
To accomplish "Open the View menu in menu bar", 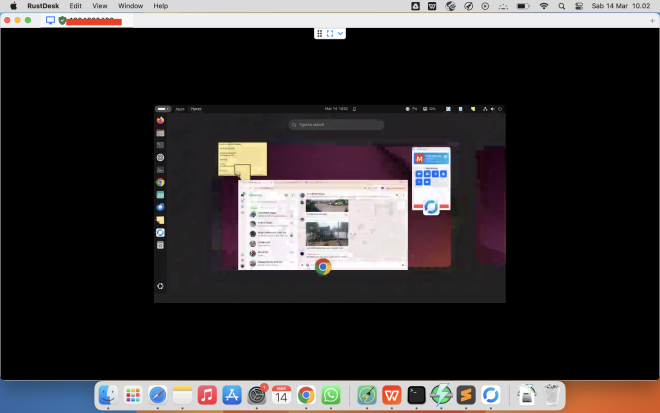I will coord(100,6).
